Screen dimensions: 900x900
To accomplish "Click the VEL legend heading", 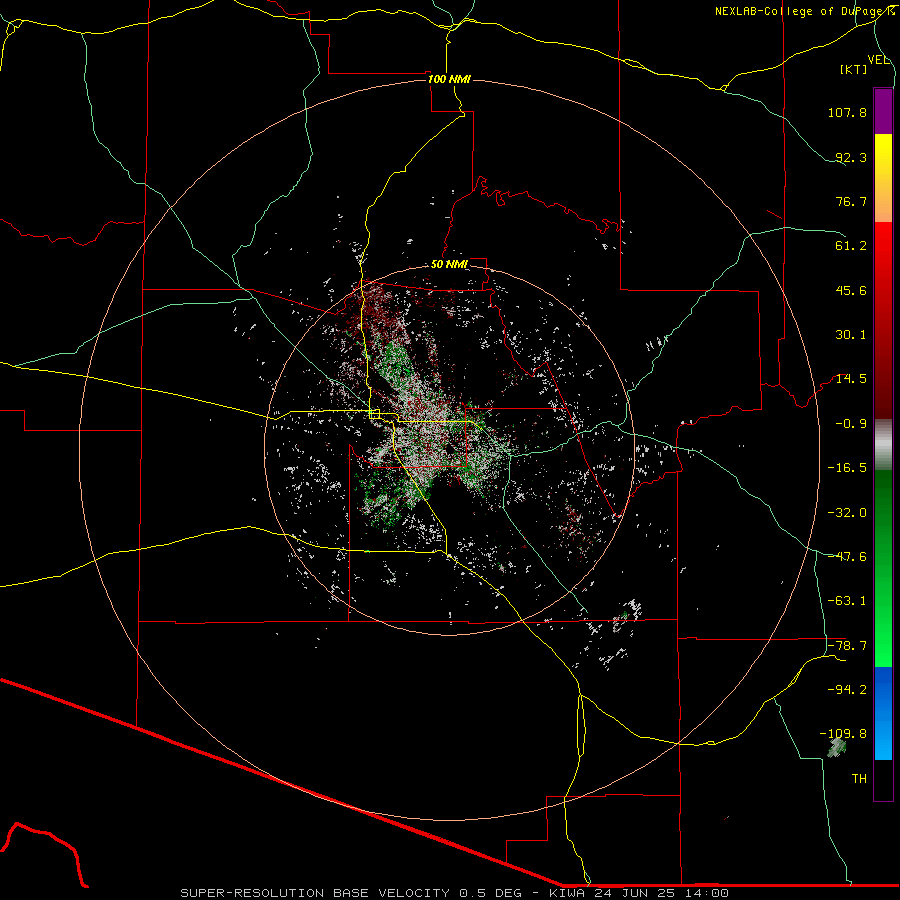I will tap(878, 60).
